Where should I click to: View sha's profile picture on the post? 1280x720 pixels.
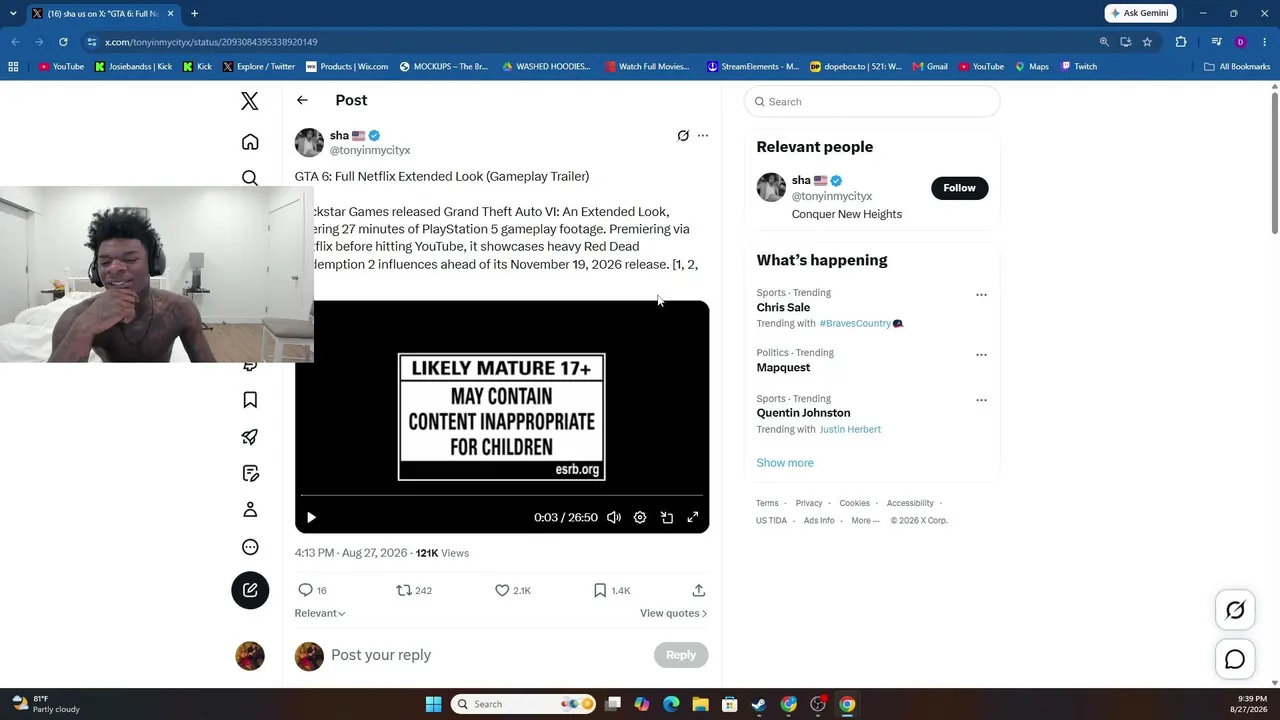309,142
